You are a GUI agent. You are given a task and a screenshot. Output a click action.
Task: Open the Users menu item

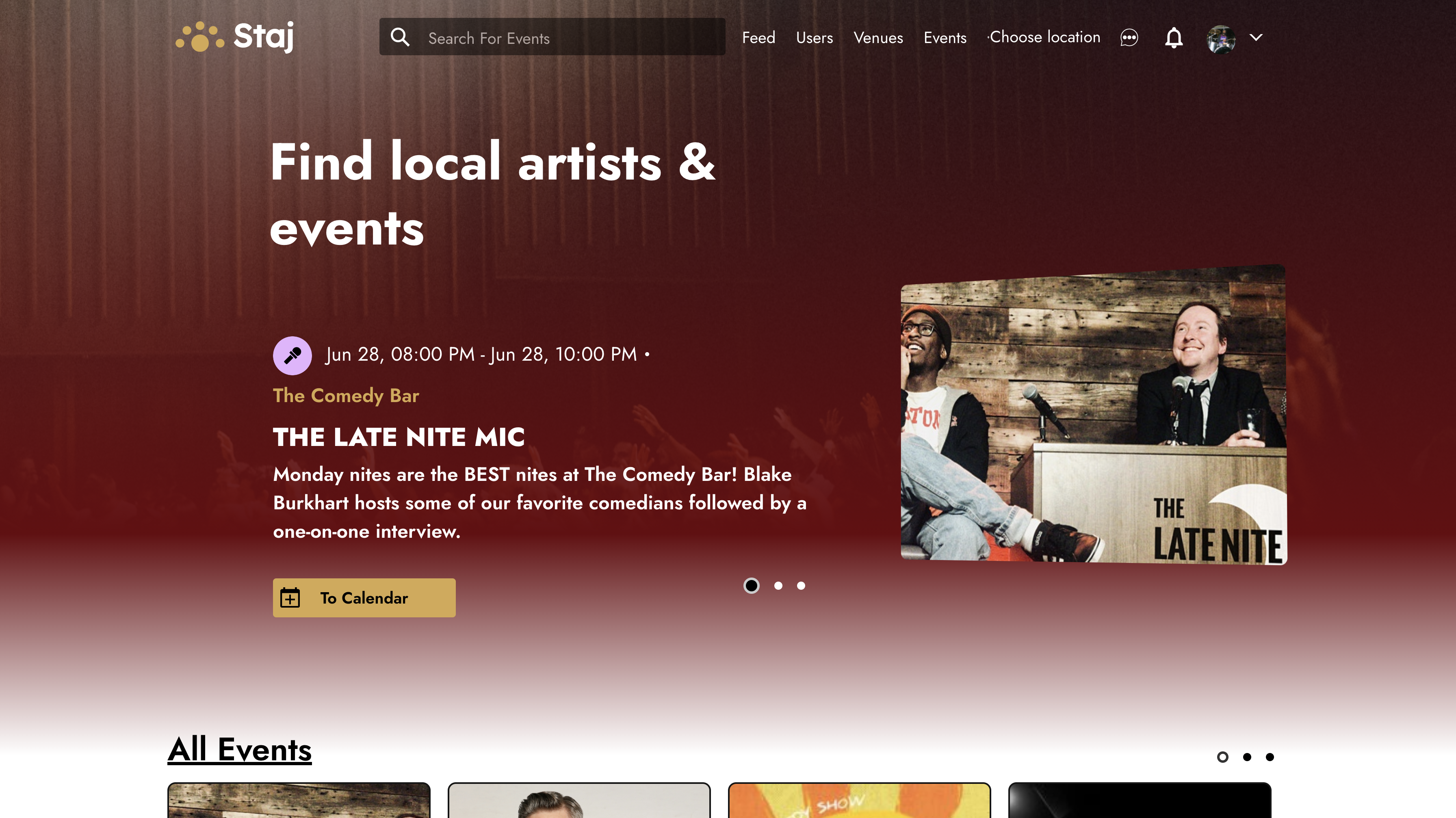click(x=814, y=38)
